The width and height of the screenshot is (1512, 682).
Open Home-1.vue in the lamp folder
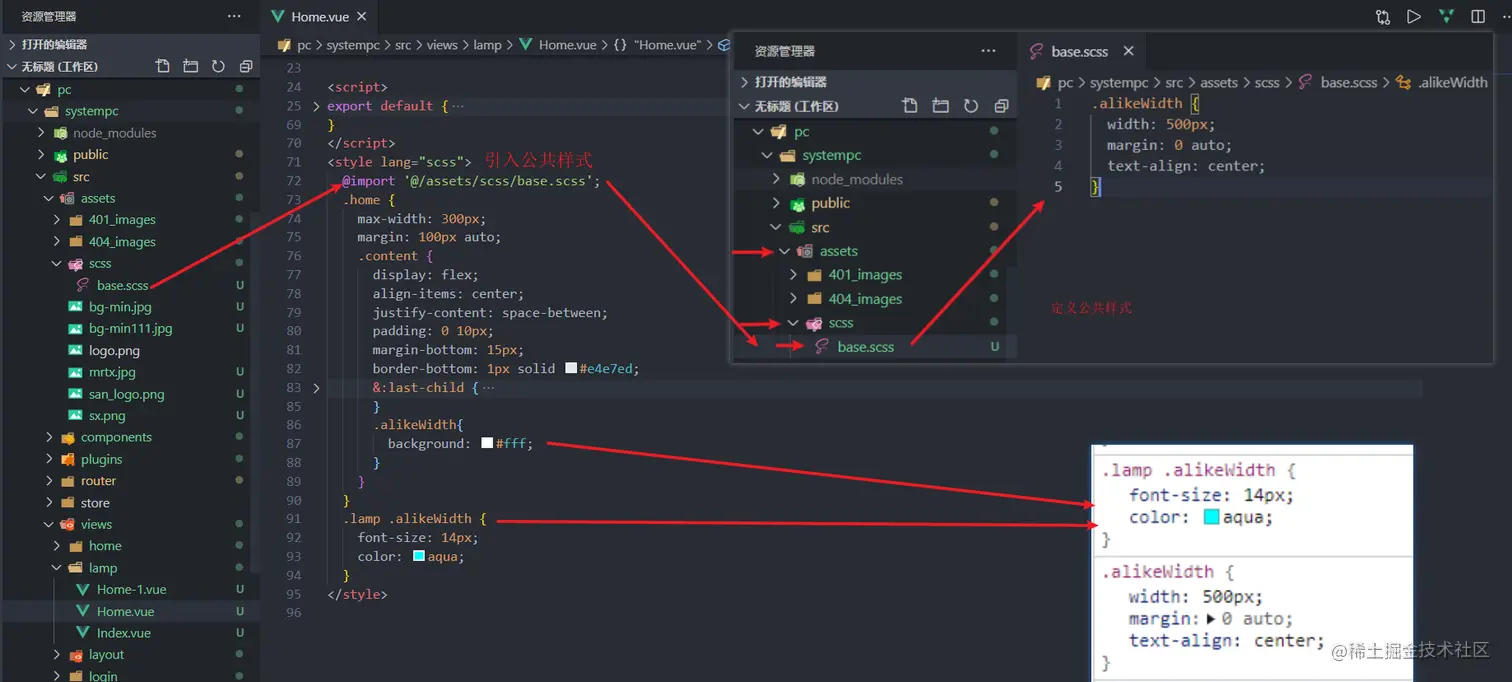[131, 590]
